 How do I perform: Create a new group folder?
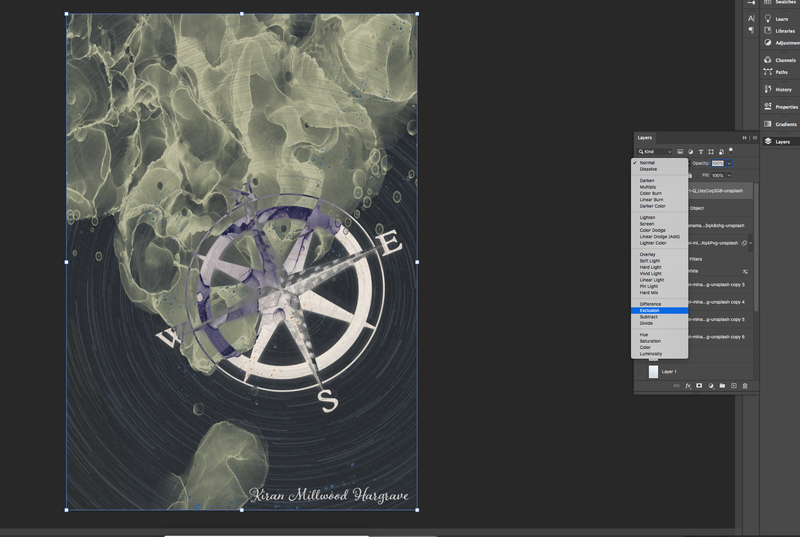coord(722,386)
